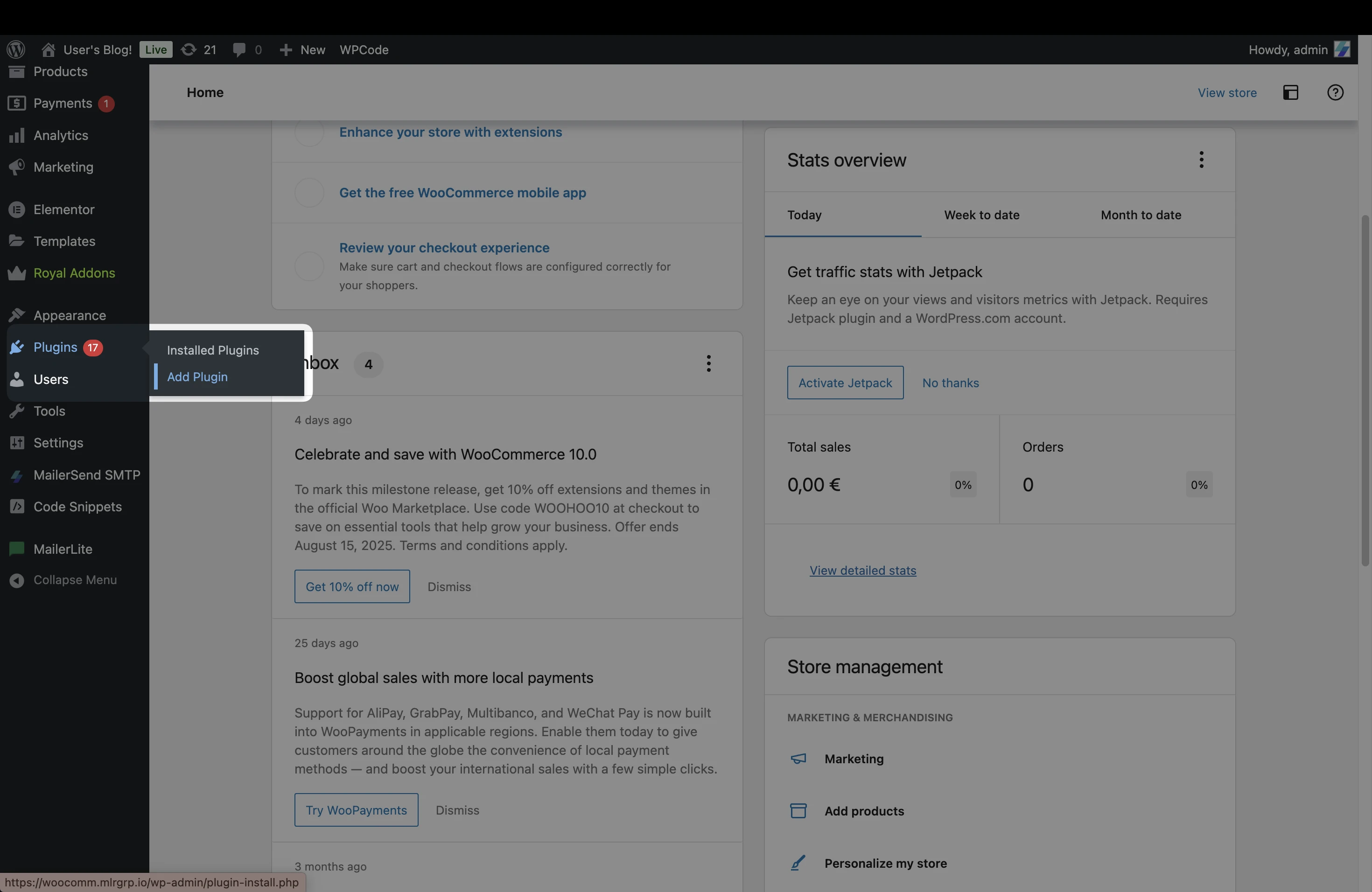Click the User's Blog! site name
This screenshot has height=892, width=1372.
click(x=98, y=49)
